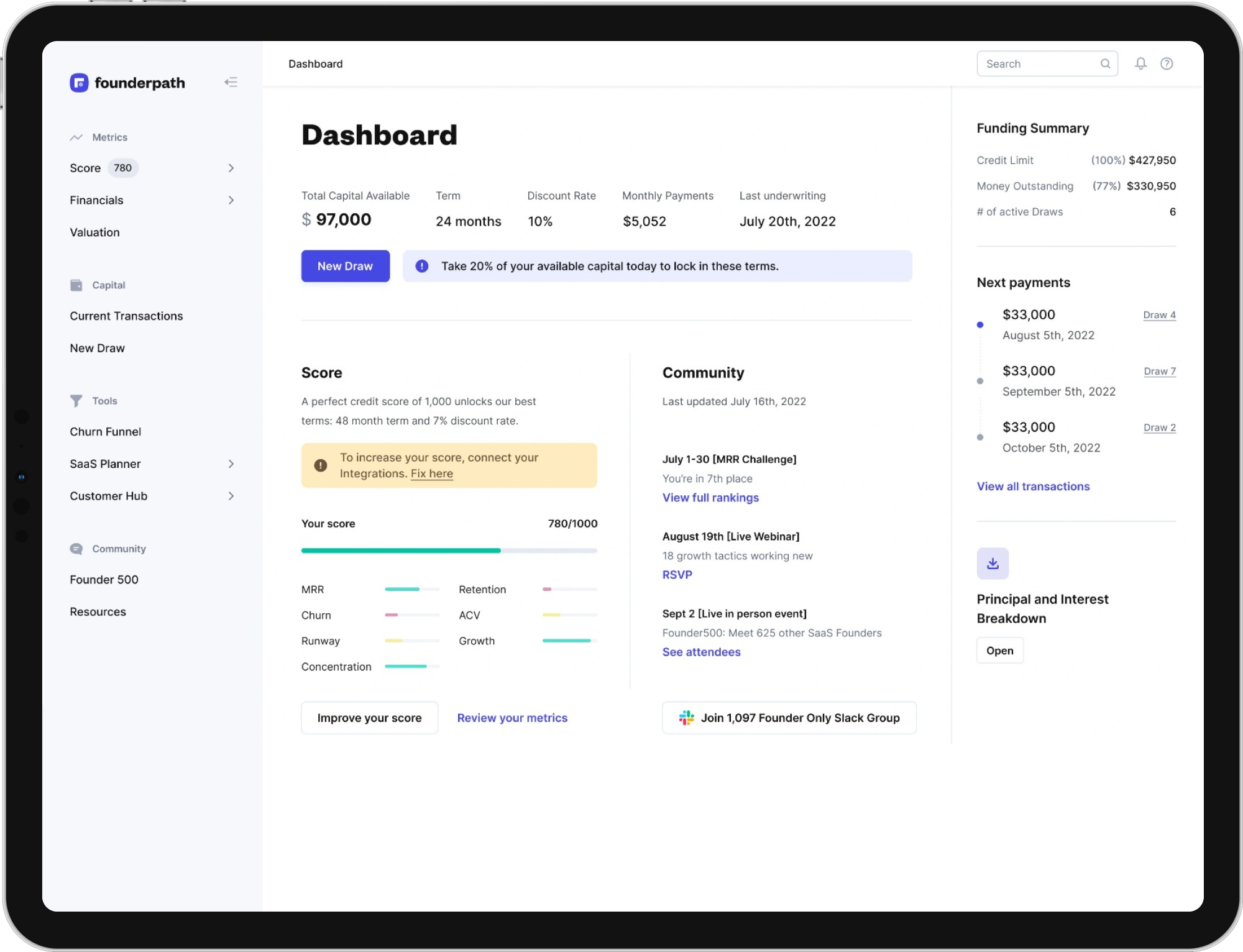Click the founderpath logo icon
1243x952 pixels.
tap(79, 83)
